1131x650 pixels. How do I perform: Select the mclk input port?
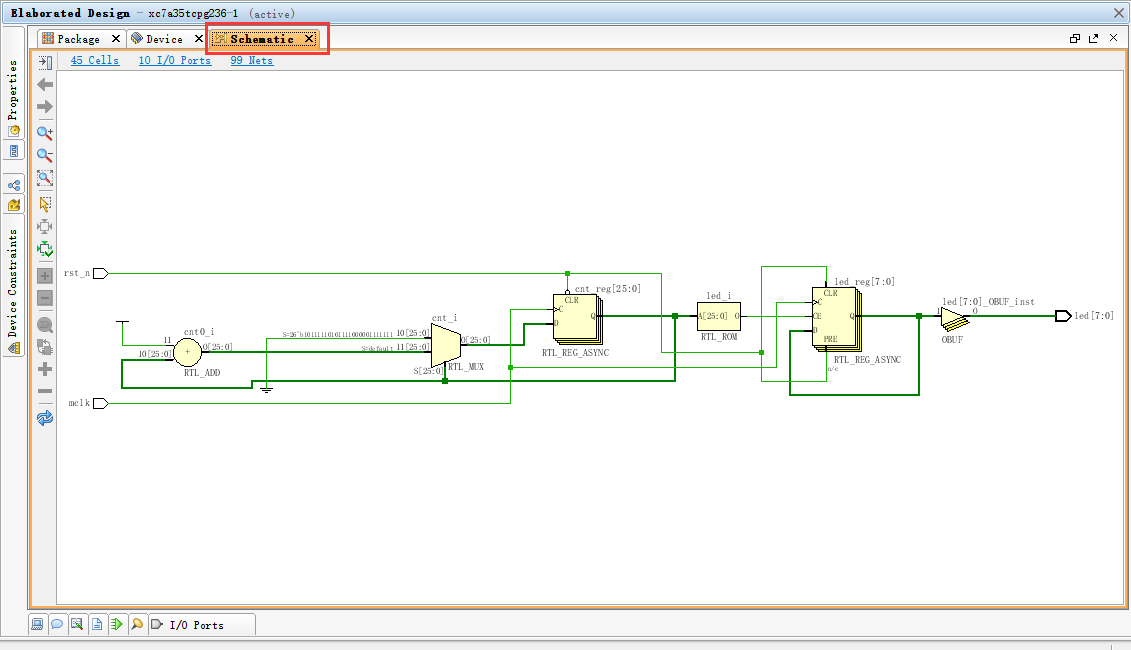pyautogui.click(x=100, y=403)
